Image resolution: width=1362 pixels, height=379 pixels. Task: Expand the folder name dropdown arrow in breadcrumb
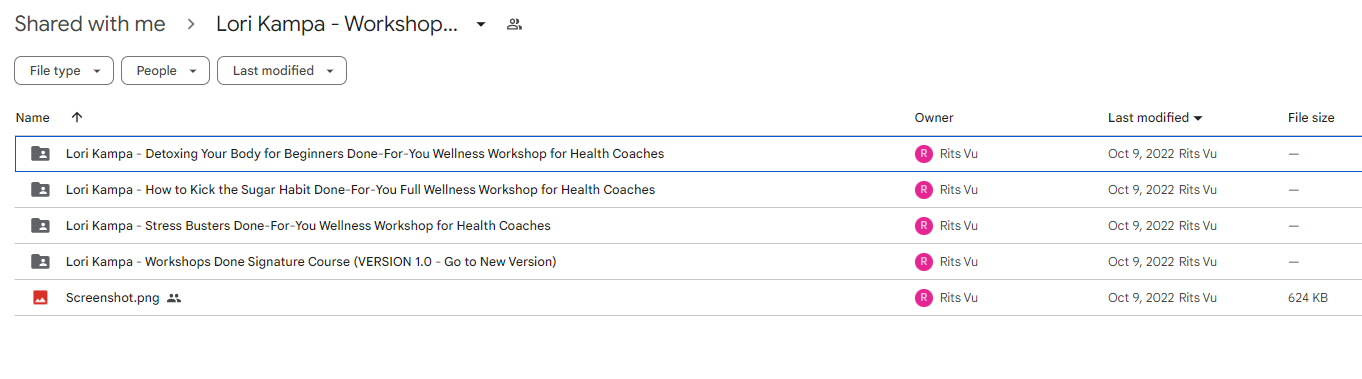[x=481, y=25]
